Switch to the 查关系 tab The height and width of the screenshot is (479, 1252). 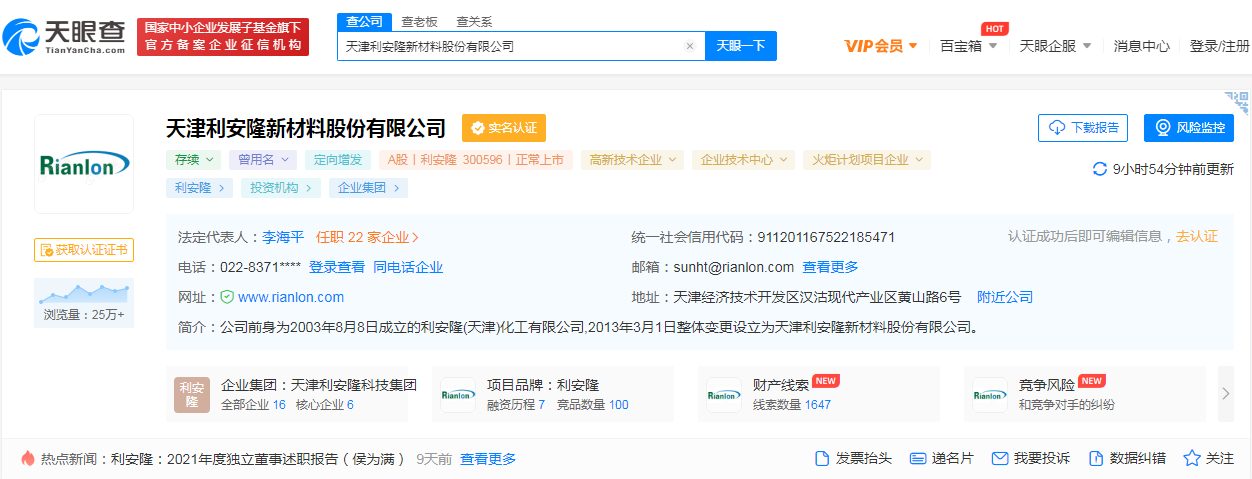tap(474, 22)
